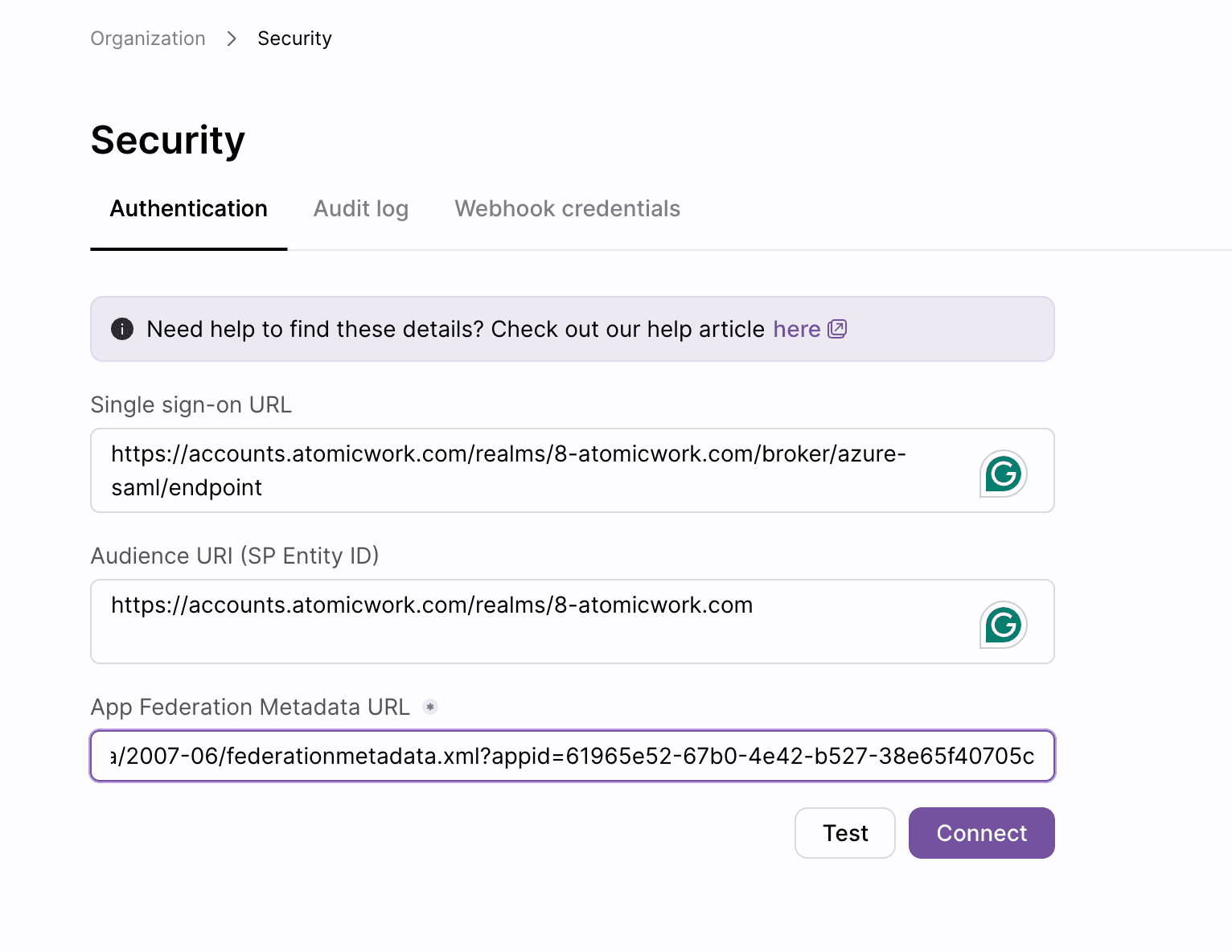The image size is (1232, 952).
Task: Switch to the Webhook credentials tab
Action: 568,209
